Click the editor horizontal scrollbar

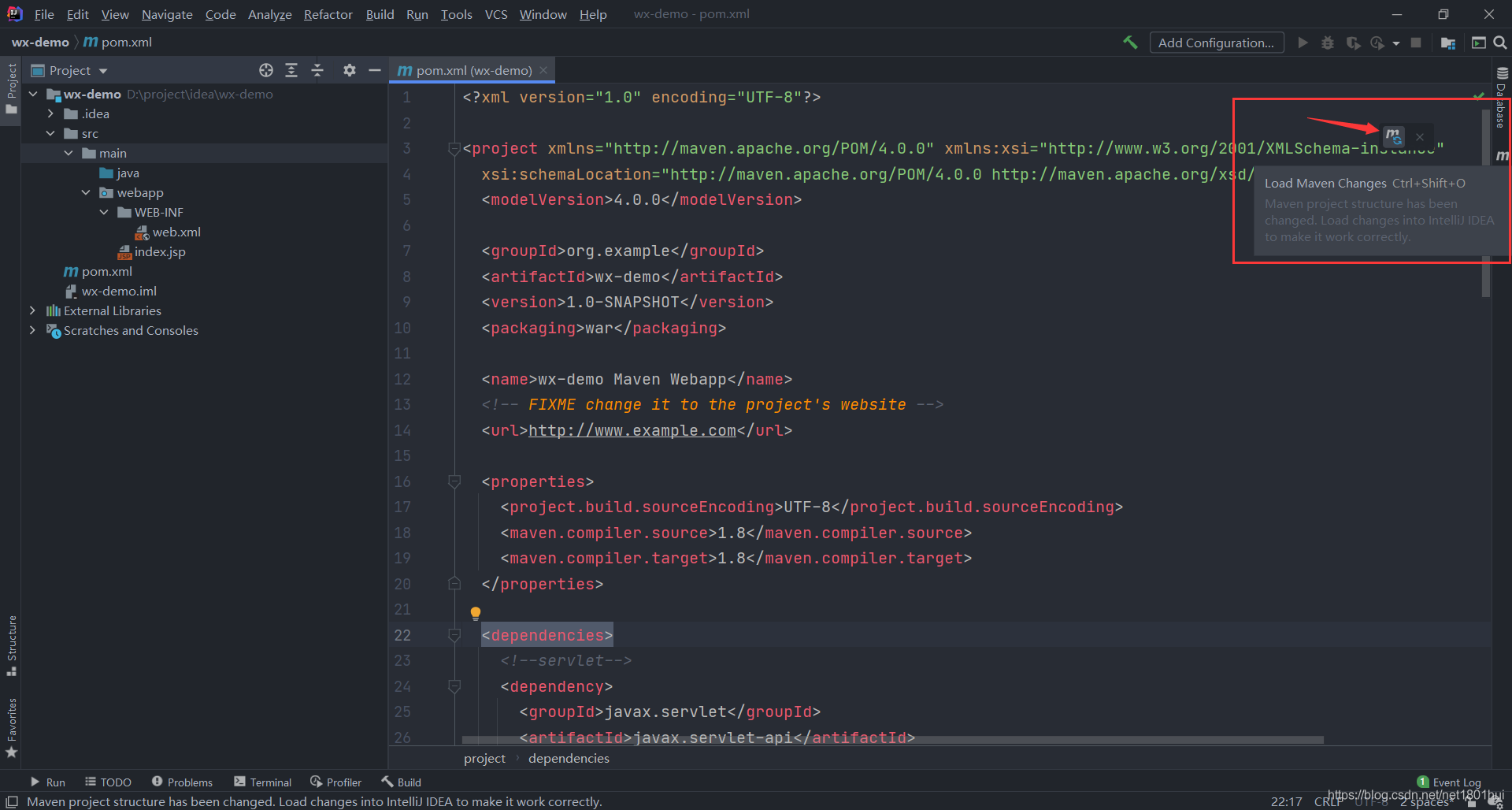[892, 740]
